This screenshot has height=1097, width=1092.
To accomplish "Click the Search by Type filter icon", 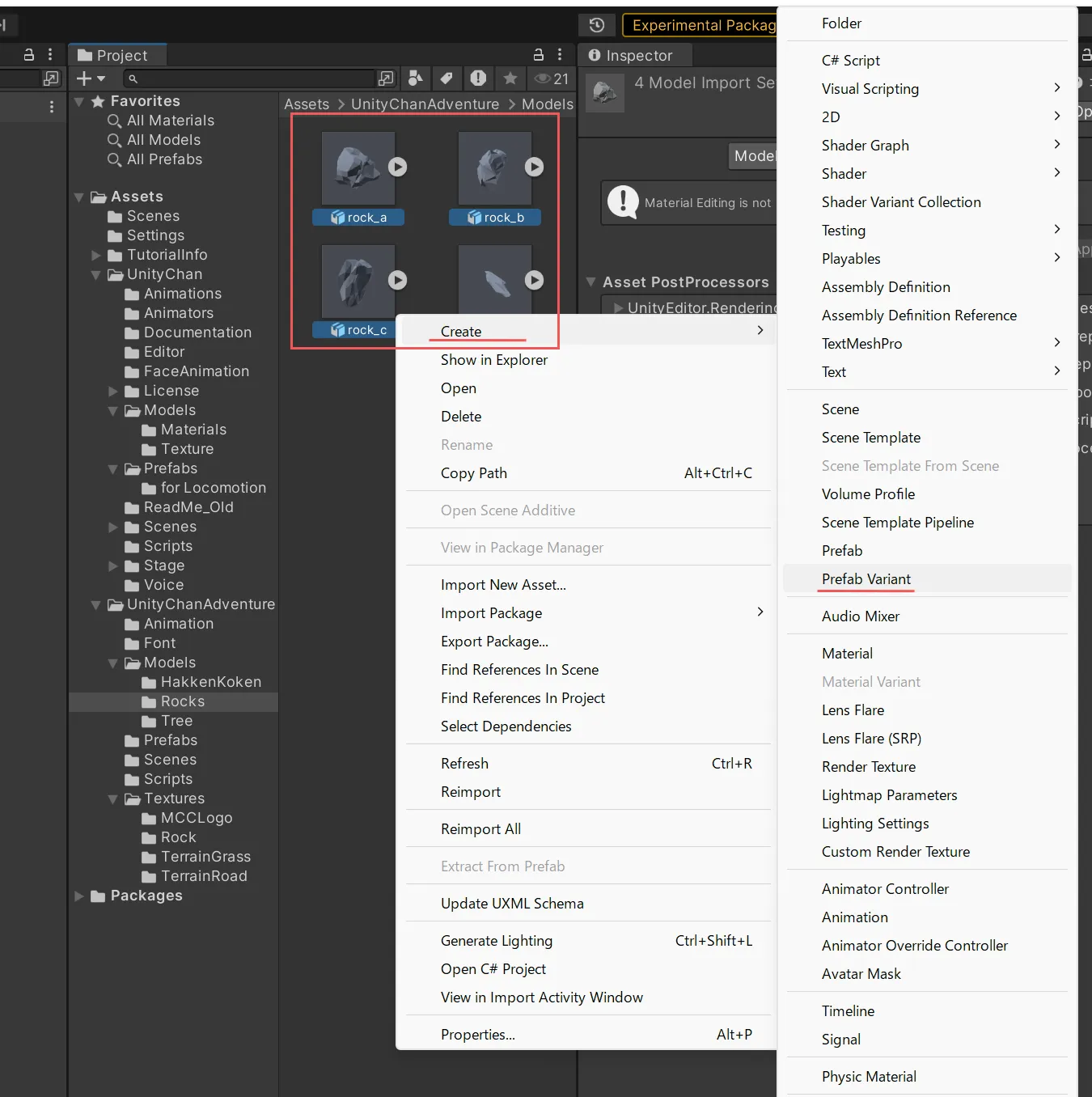I will click(415, 78).
